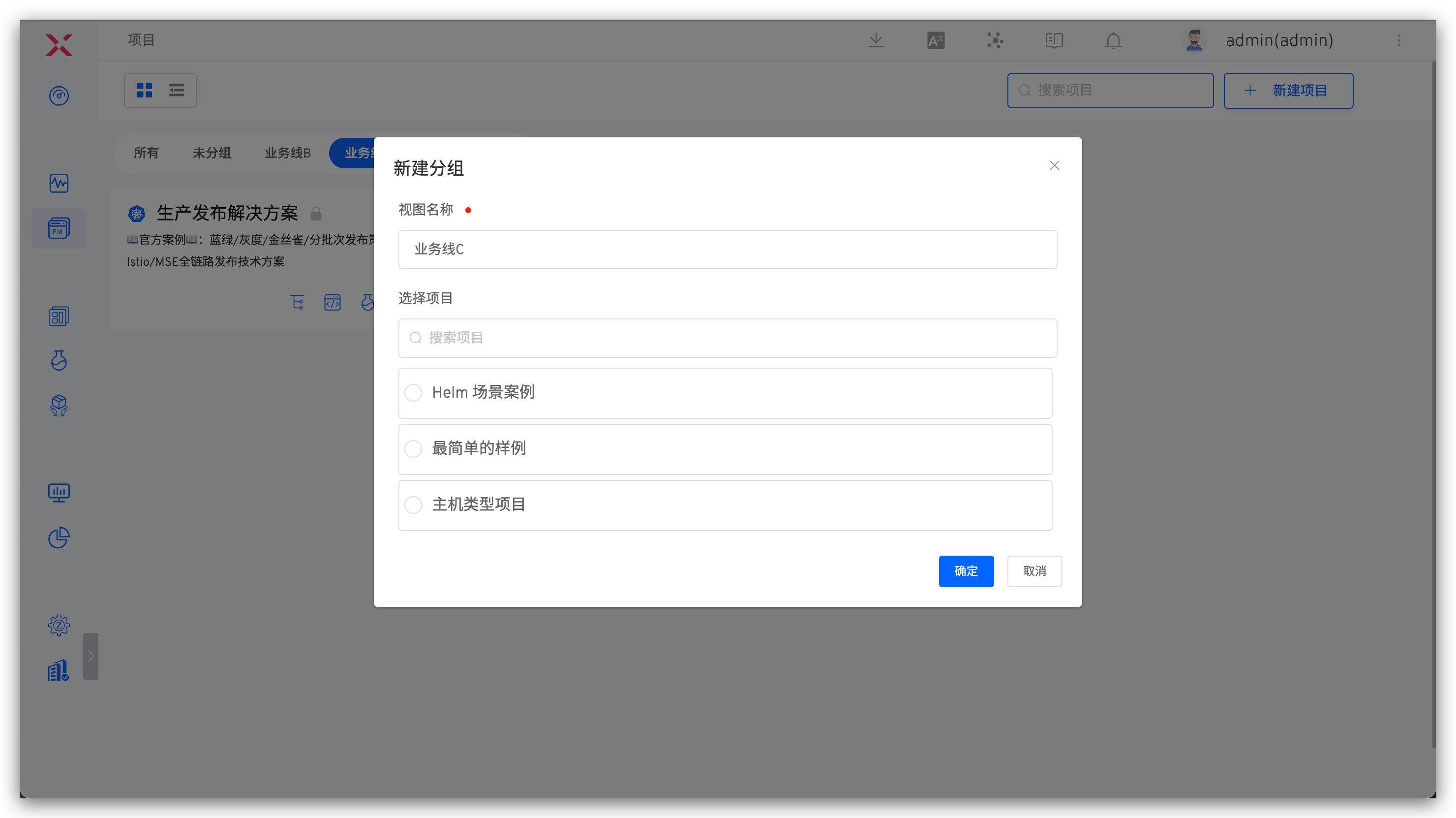1456x818 pixels.
Task: Open the dashboard gauge sidebar icon
Action: click(x=59, y=95)
